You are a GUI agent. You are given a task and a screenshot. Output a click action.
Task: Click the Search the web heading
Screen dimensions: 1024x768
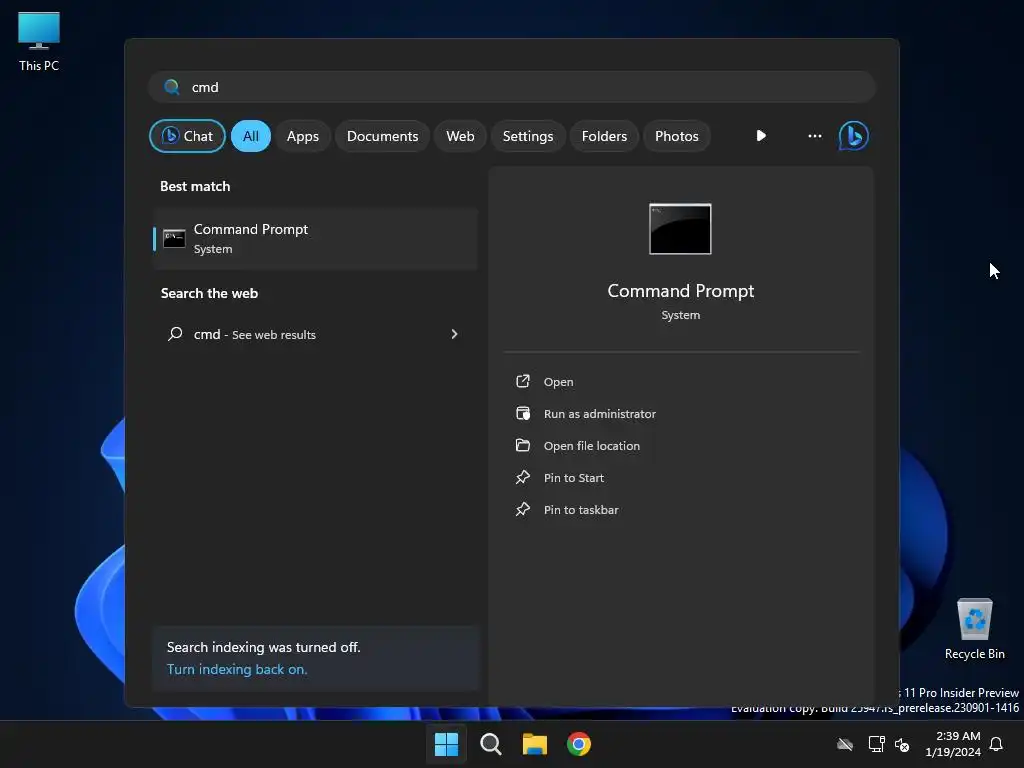tap(209, 293)
